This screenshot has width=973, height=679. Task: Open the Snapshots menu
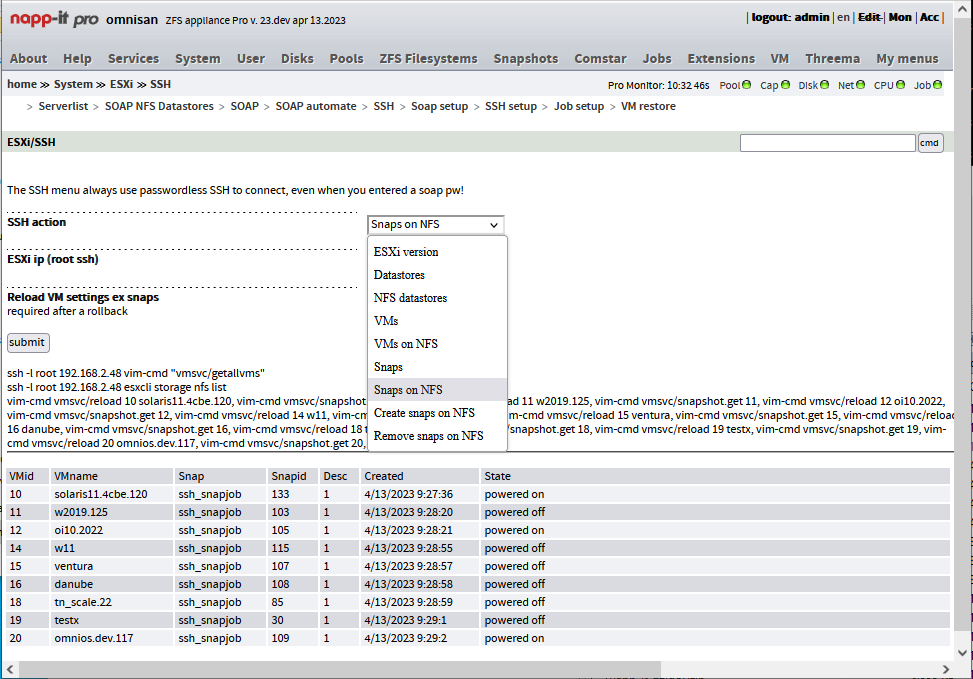(526, 58)
